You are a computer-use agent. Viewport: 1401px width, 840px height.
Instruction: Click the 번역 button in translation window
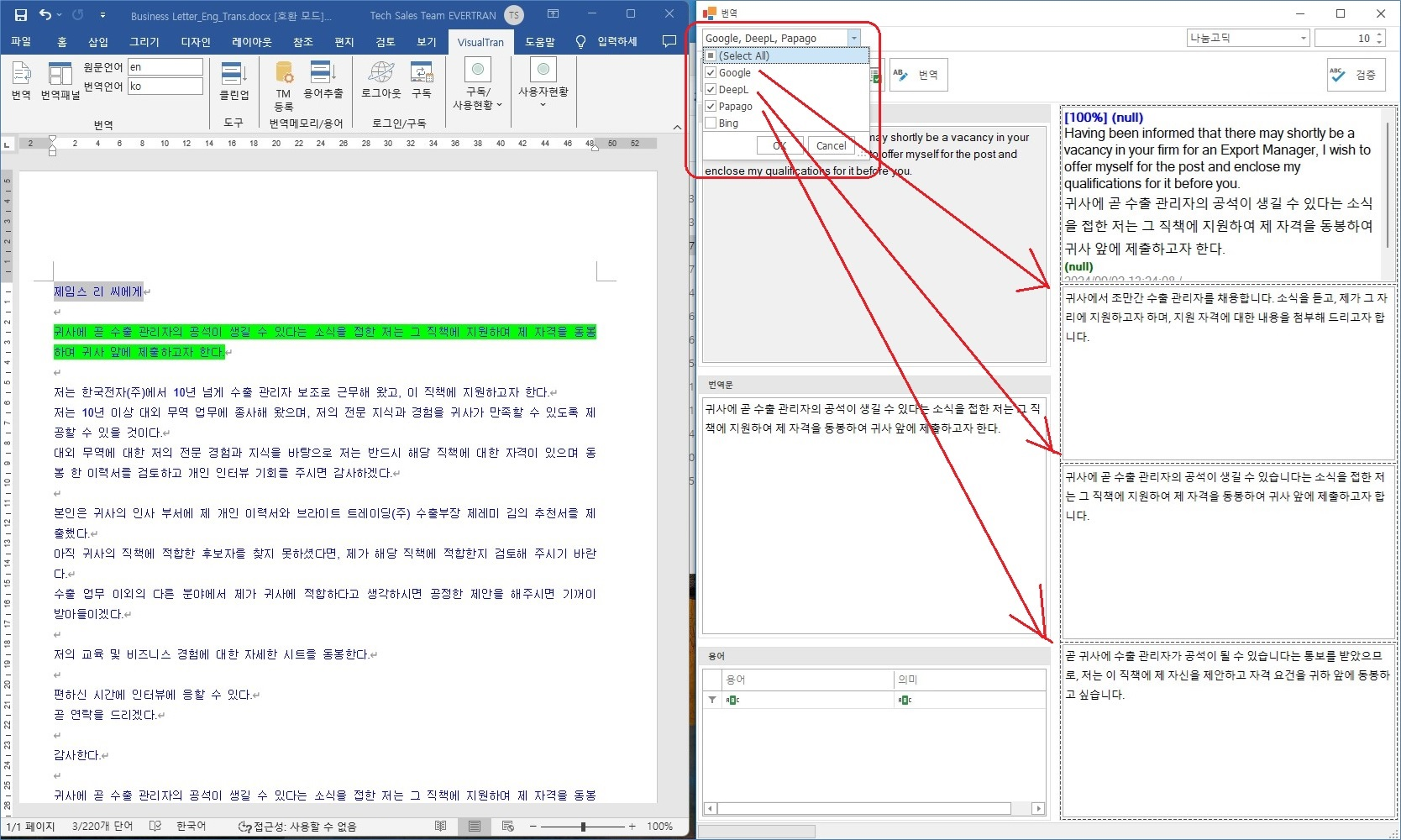(x=917, y=75)
